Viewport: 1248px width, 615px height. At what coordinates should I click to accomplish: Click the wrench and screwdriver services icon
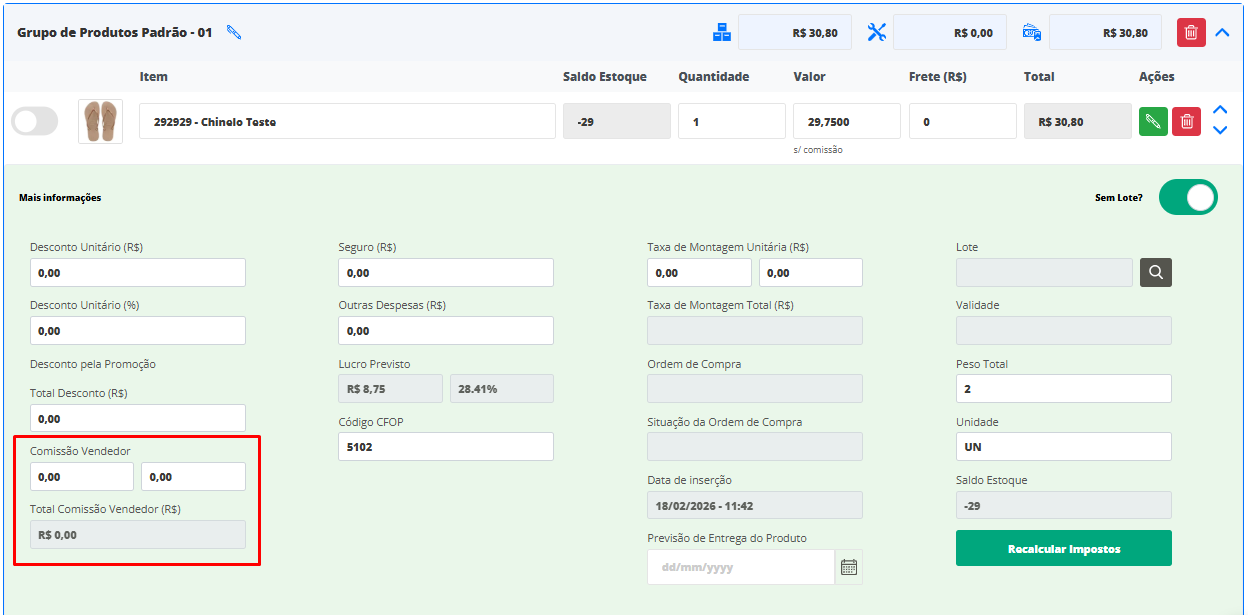(x=877, y=32)
